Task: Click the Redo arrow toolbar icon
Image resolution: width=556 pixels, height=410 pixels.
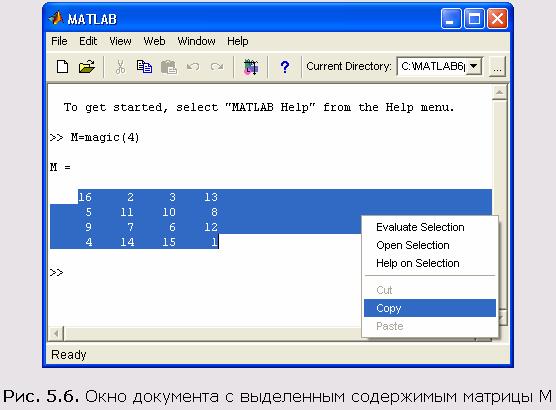Action: (217, 66)
